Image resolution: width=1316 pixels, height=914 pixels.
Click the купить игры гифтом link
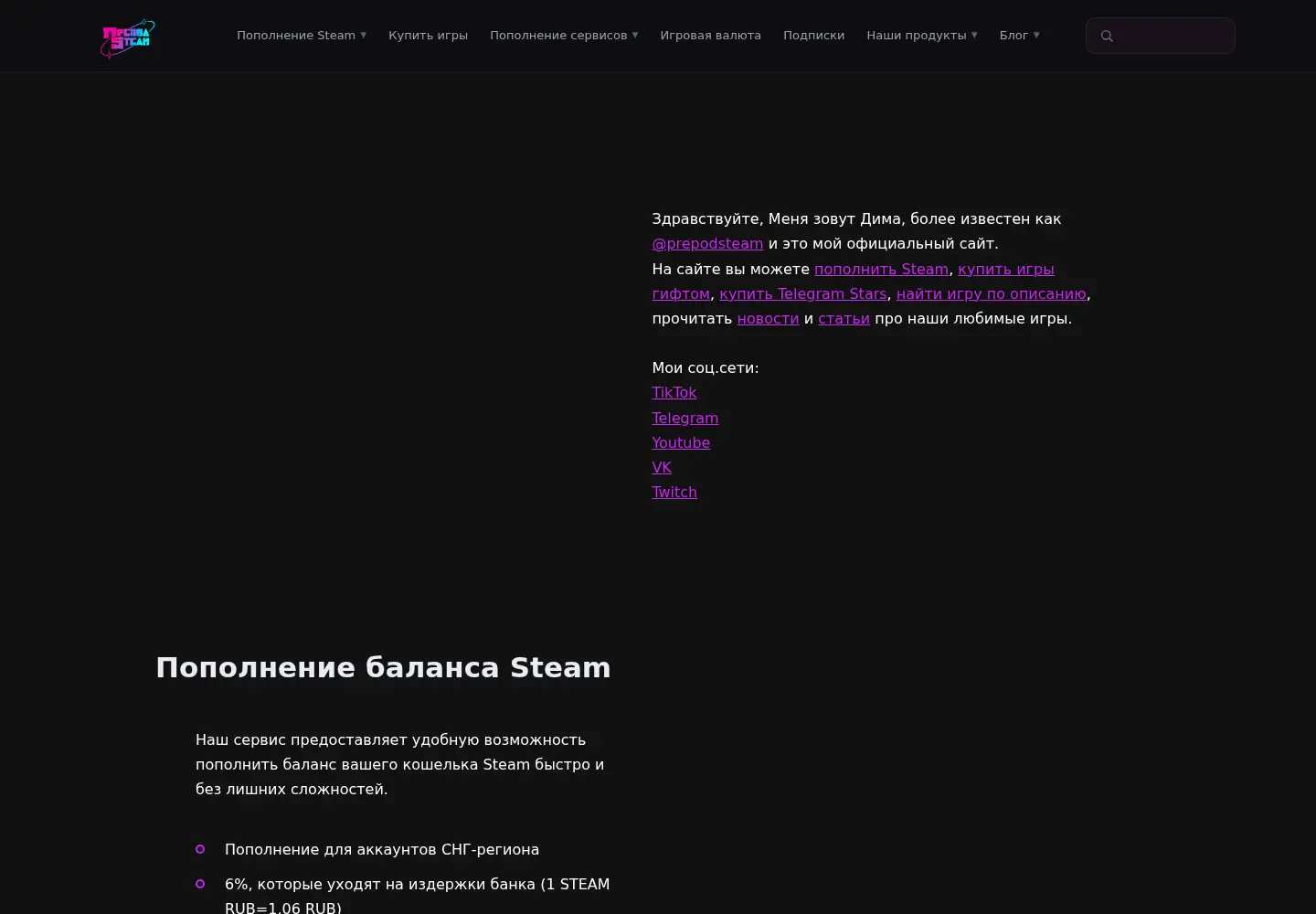(x=1005, y=269)
